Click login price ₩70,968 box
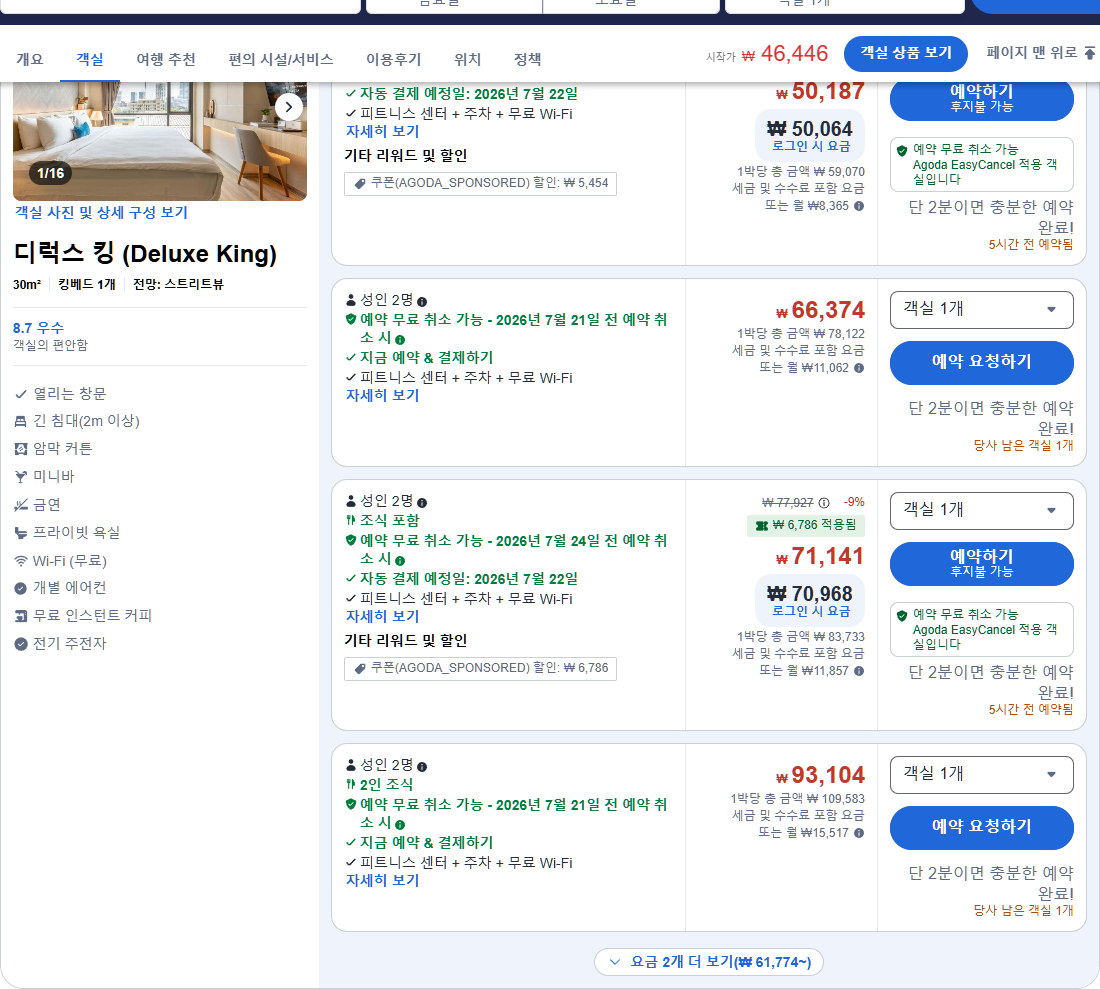Viewport: 1100px width, 989px height. pos(810,600)
